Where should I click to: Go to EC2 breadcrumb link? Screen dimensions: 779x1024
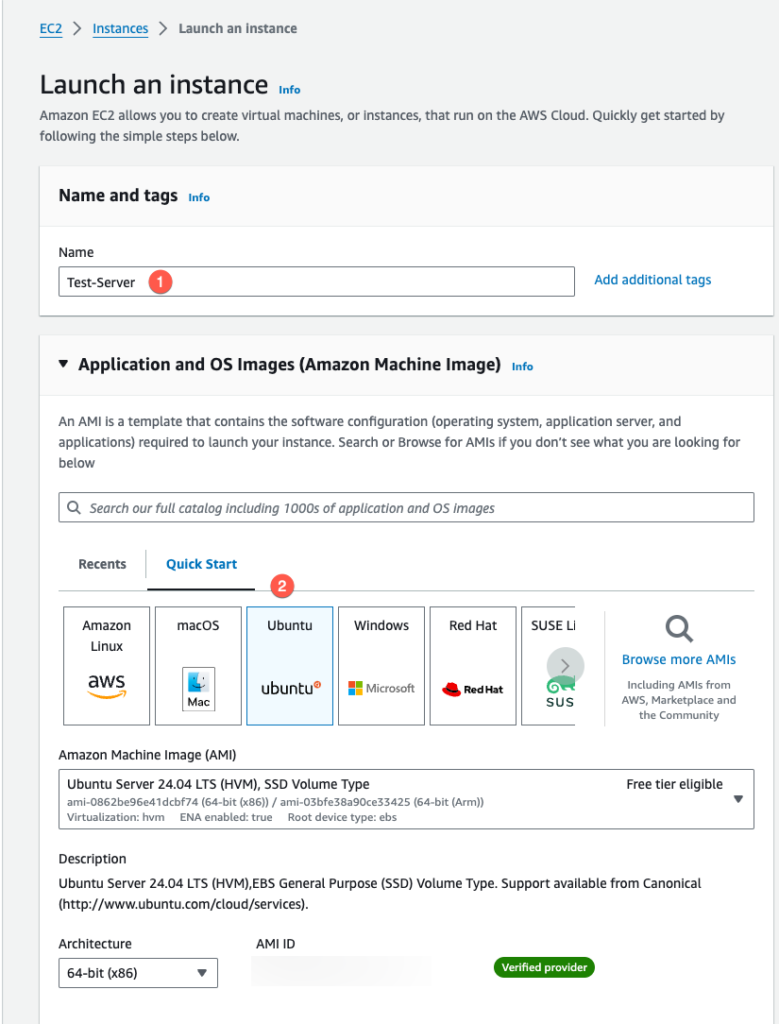(51, 29)
